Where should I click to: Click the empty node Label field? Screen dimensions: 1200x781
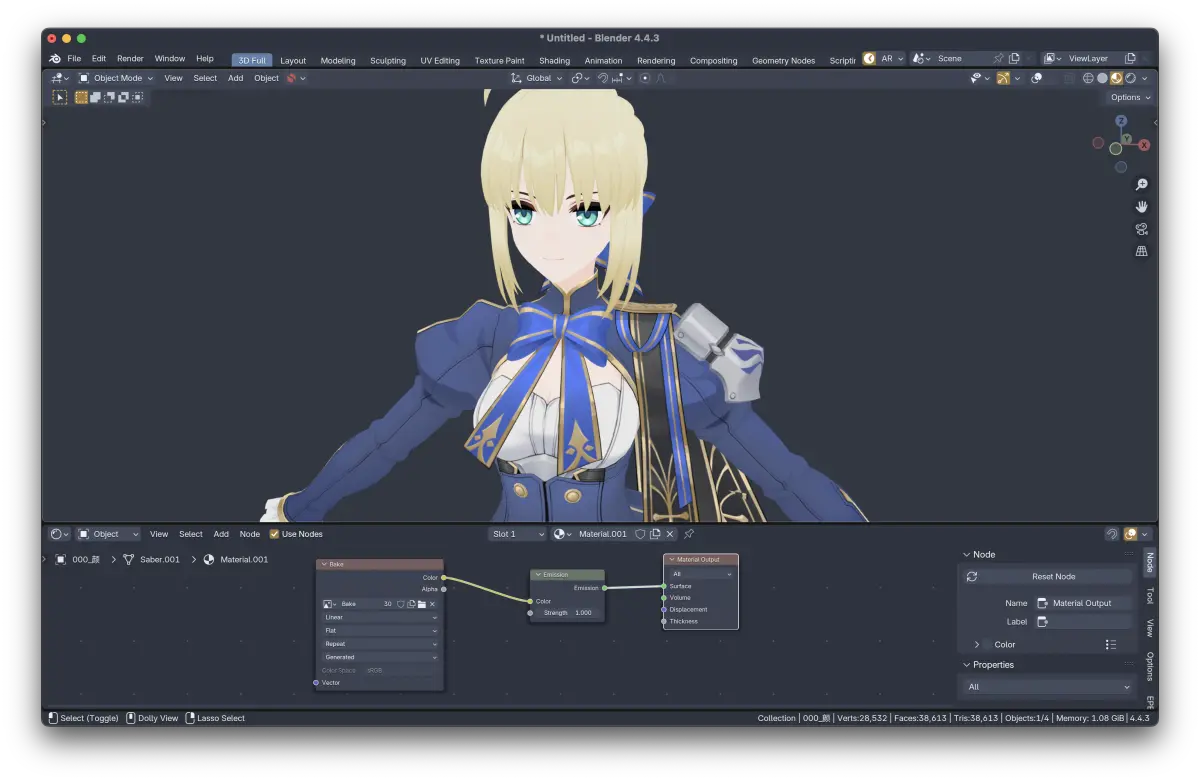pos(1084,622)
